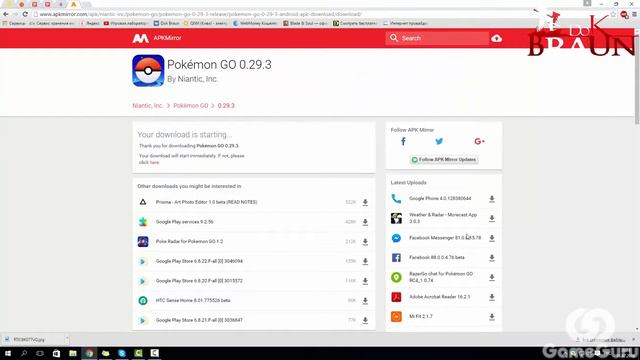This screenshot has width=640, height=360.
Task: Click the Google Phone app icon
Action: 396,199
